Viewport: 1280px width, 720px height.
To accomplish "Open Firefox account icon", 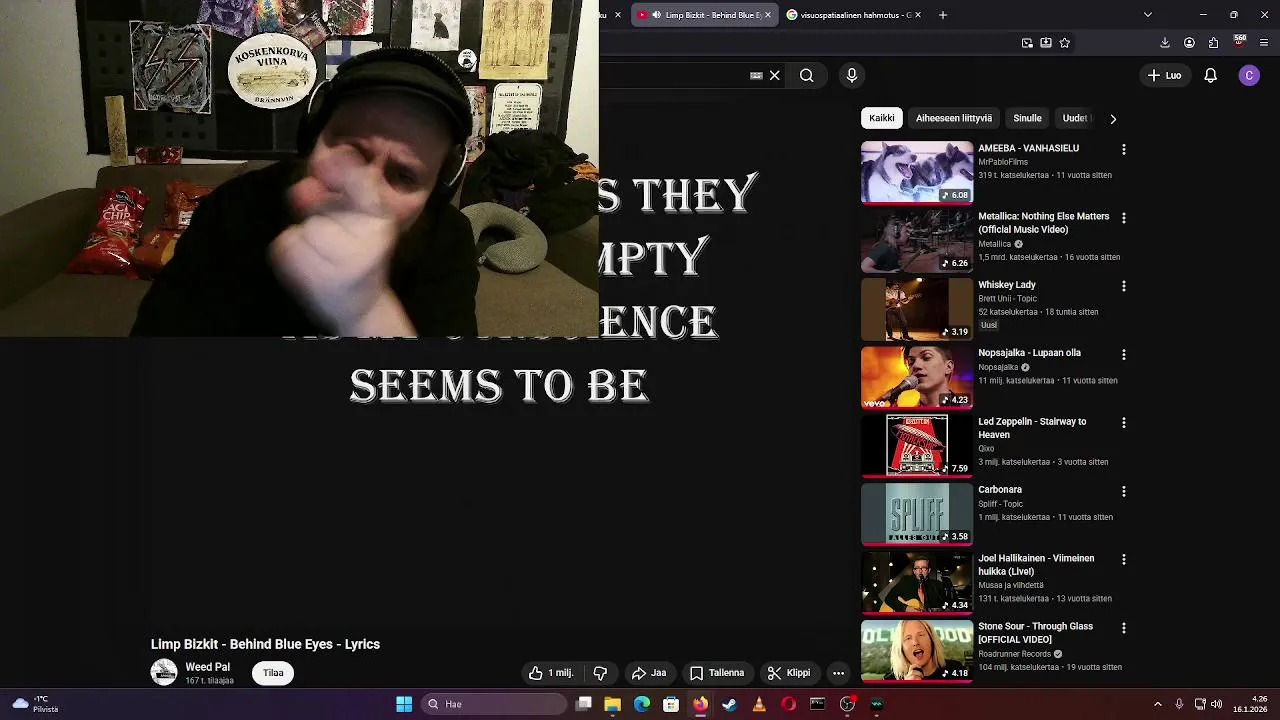I will (x=1189, y=43).
